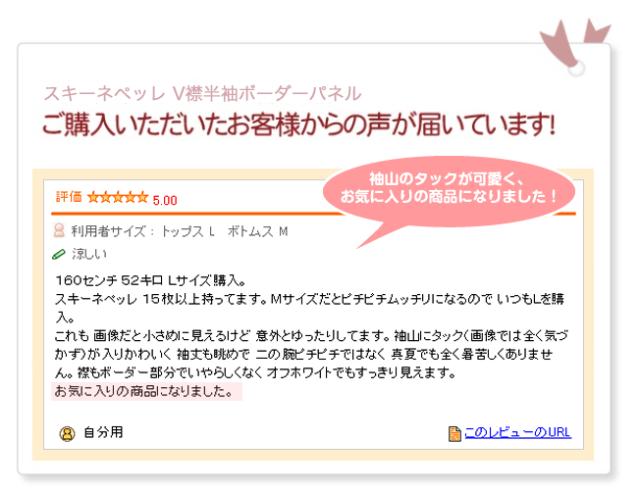The image size is (640, 490).
Task: Click the highlighted sentence お気に入りの商品になりました。
Action: (146, 391)
